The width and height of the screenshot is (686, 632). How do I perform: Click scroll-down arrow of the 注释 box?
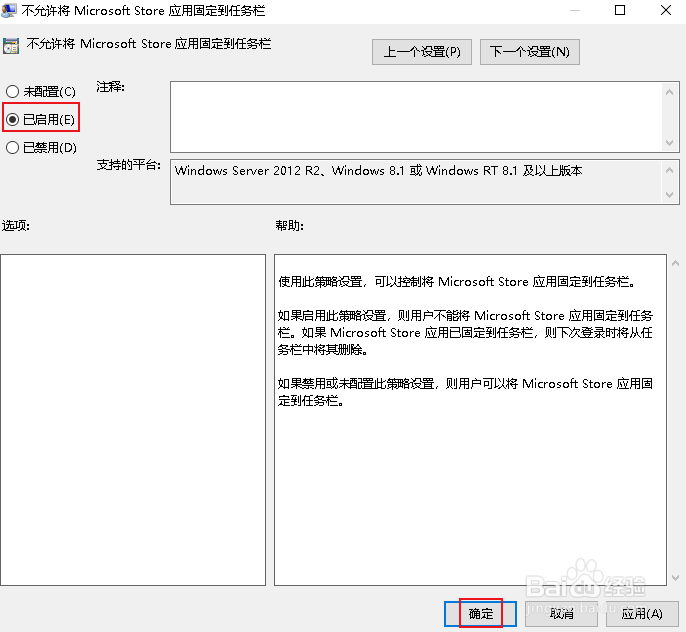pos(669,143)
